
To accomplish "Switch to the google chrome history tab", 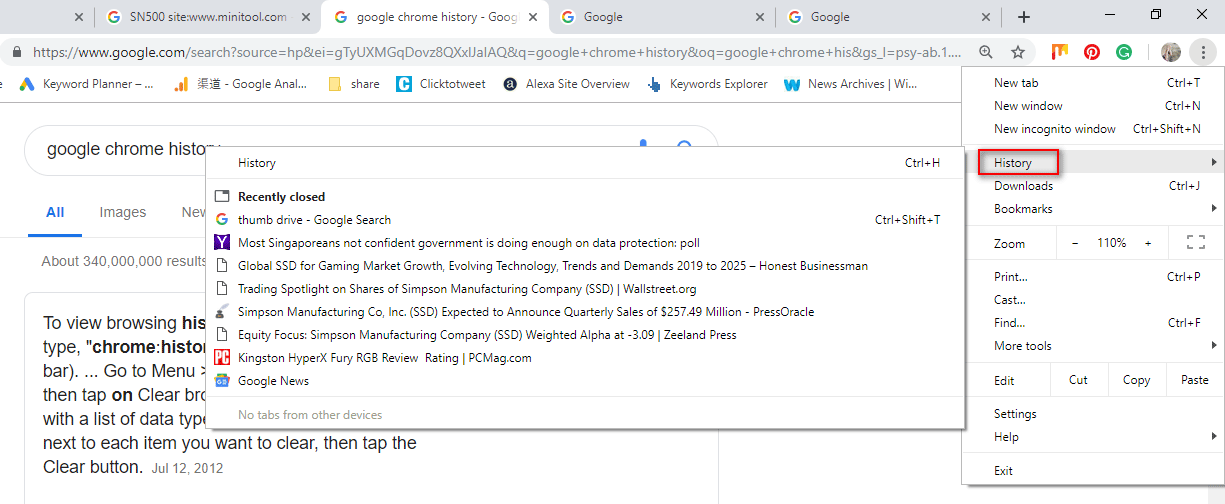I will tap(436, 17).
